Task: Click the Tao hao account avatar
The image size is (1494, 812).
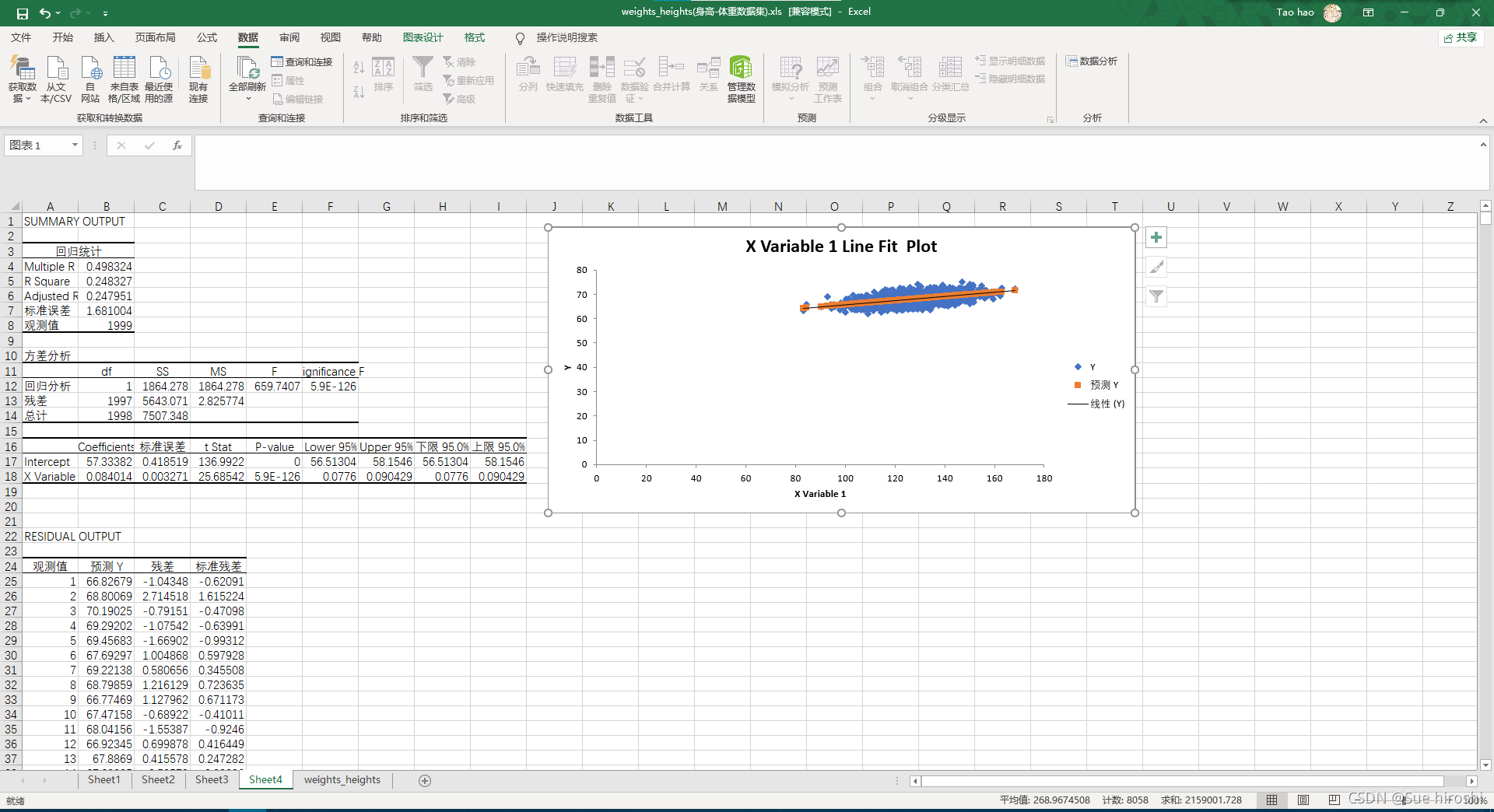Action: pyautogui.click(x=1332, y=12)
